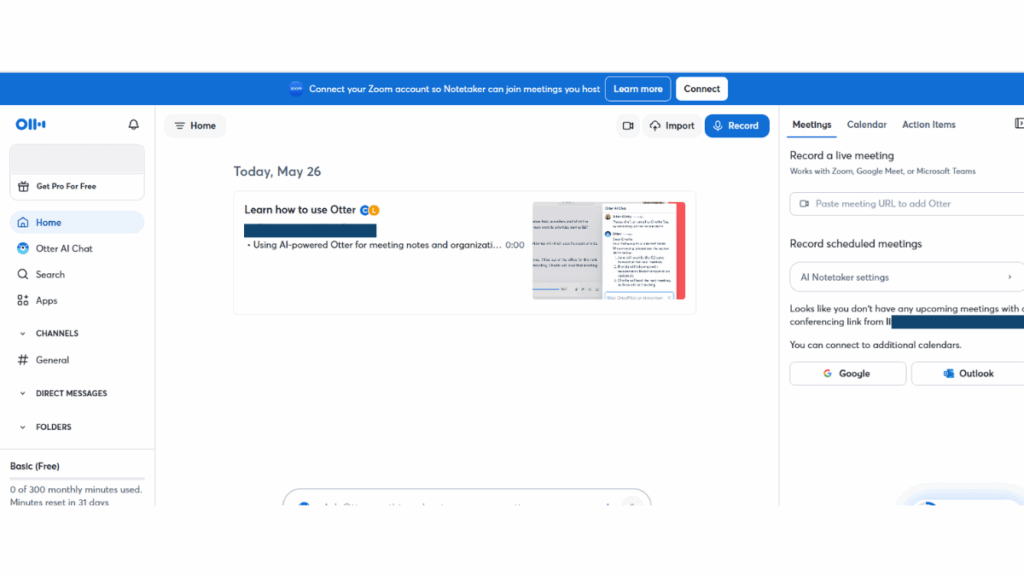Click the Zoom logo in banner
Viewport: 1024px width, 576px height.
296,89
